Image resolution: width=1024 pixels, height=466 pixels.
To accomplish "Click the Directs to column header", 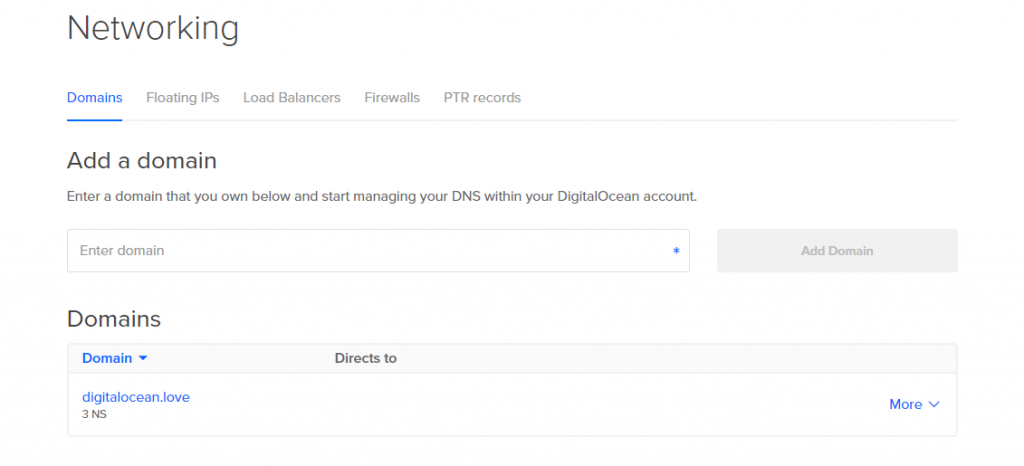I will (x=365, y=358).
